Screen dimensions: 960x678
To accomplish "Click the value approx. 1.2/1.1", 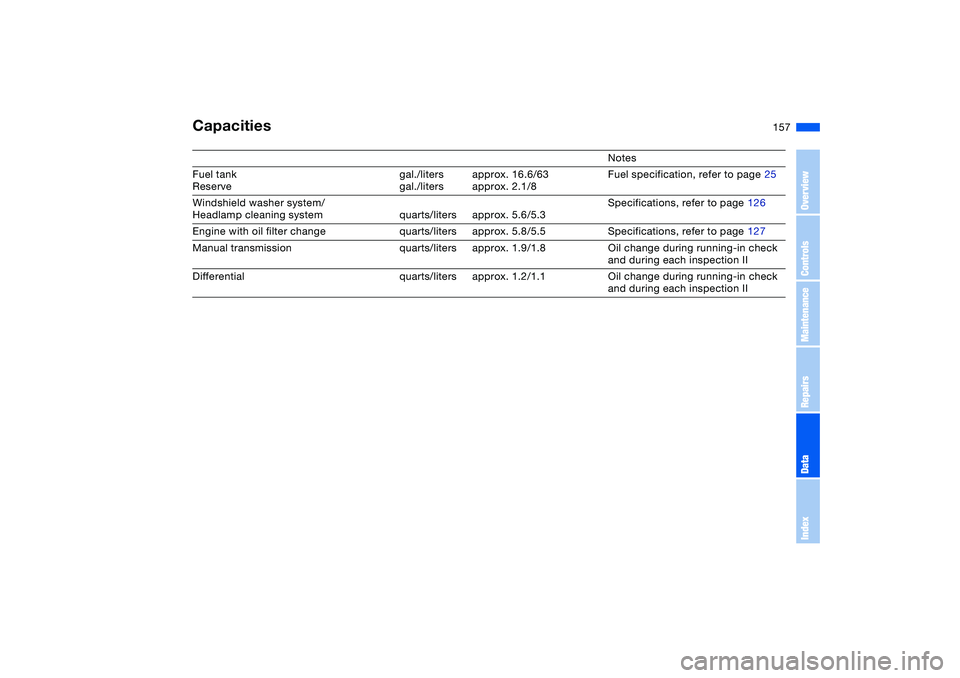I will [508, 276].
